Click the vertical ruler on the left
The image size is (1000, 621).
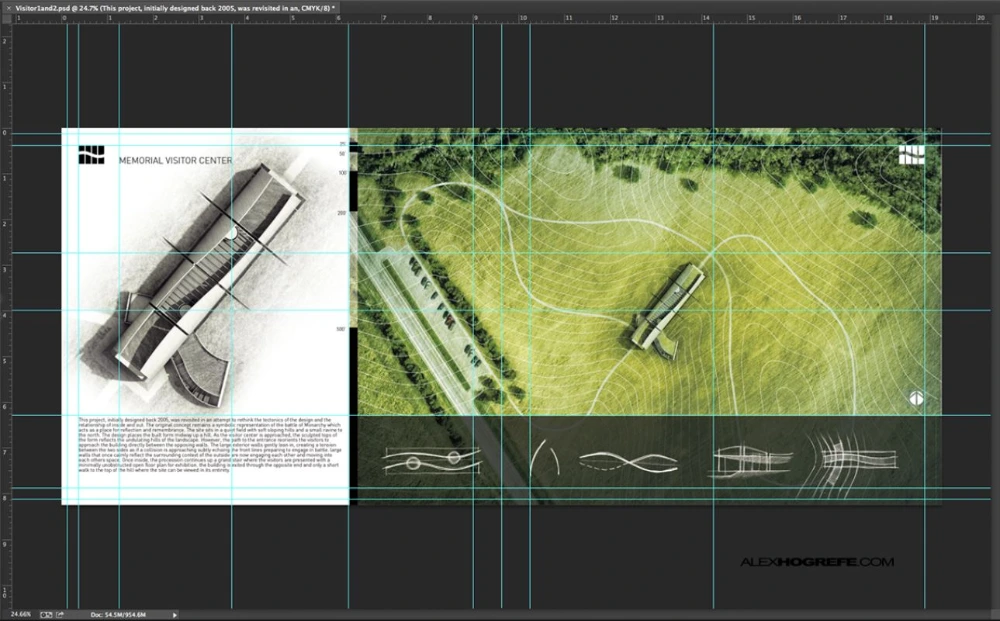click(6, 316)
